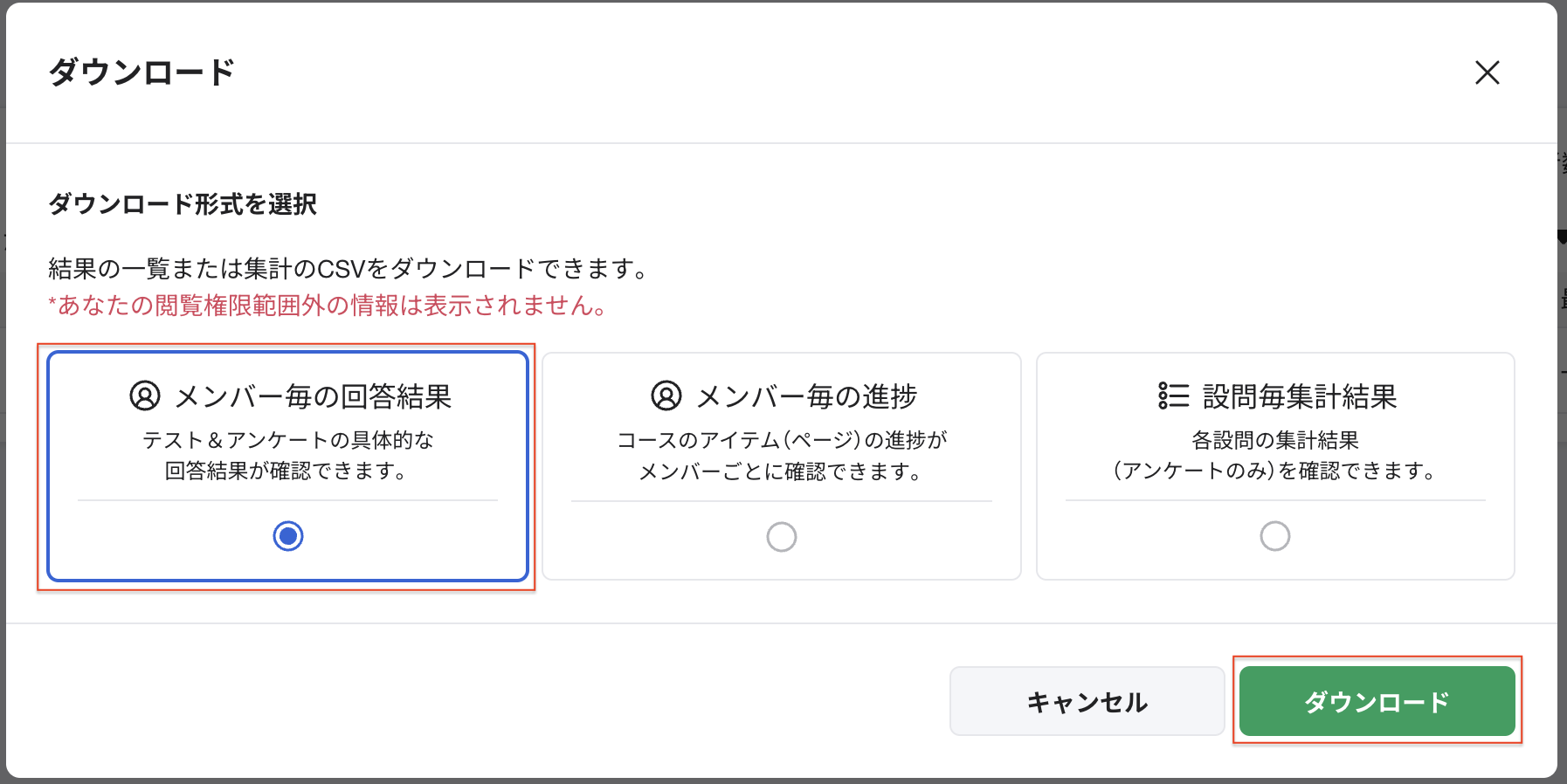The image size is (1567, 784).
Task: Click the 各設問の集計結果 description text
Action: click(x=1274, y=440)
